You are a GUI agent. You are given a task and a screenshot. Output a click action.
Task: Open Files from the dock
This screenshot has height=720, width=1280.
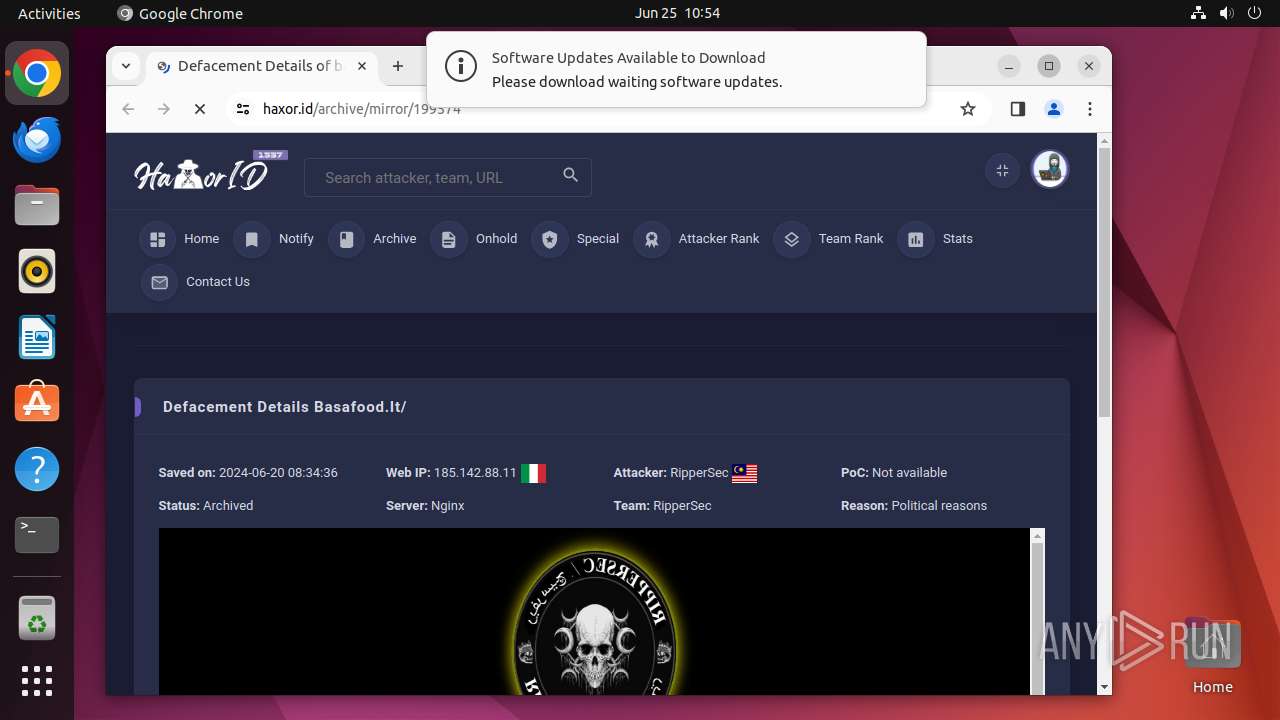pyautogui.click(x=37, y=205)
